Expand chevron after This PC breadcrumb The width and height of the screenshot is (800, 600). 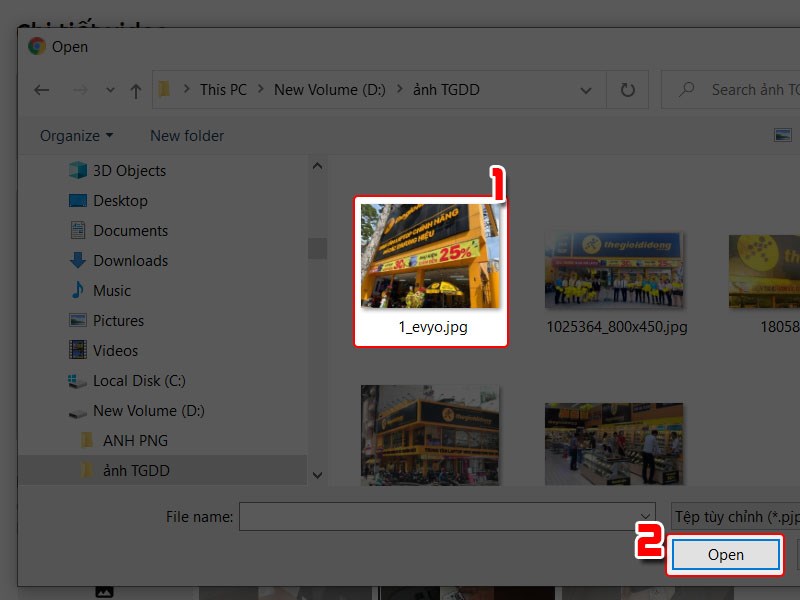pos(261,89)
